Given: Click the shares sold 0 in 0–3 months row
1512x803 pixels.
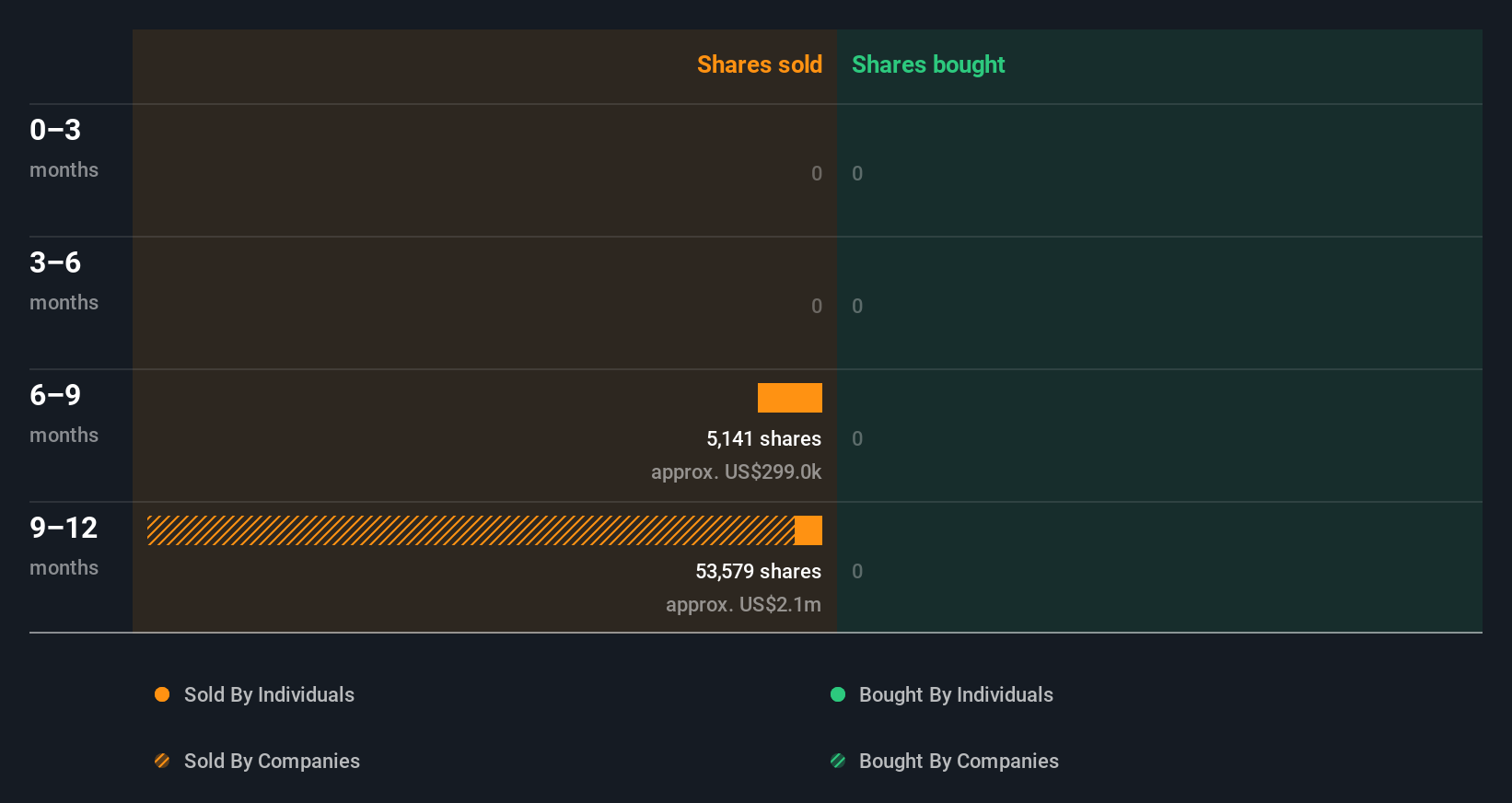Looking at the screenshot, I should click(x=817, y=174).
